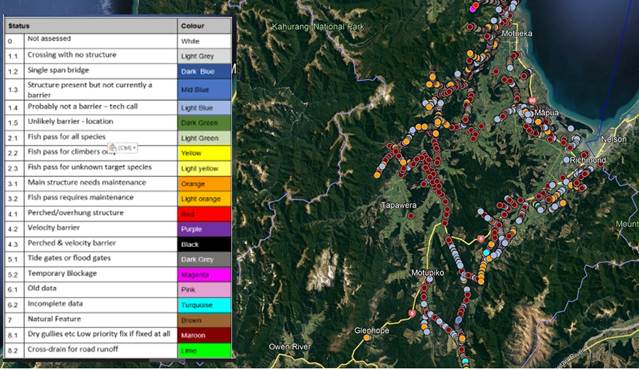Click the Motueka map label
This screenshot has height=369, width=639.
point(517,33)
